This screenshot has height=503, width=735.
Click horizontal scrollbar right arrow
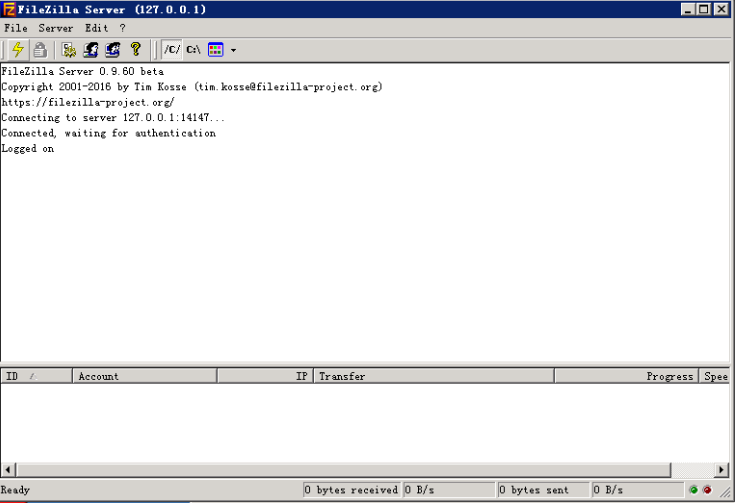[721, 469]
